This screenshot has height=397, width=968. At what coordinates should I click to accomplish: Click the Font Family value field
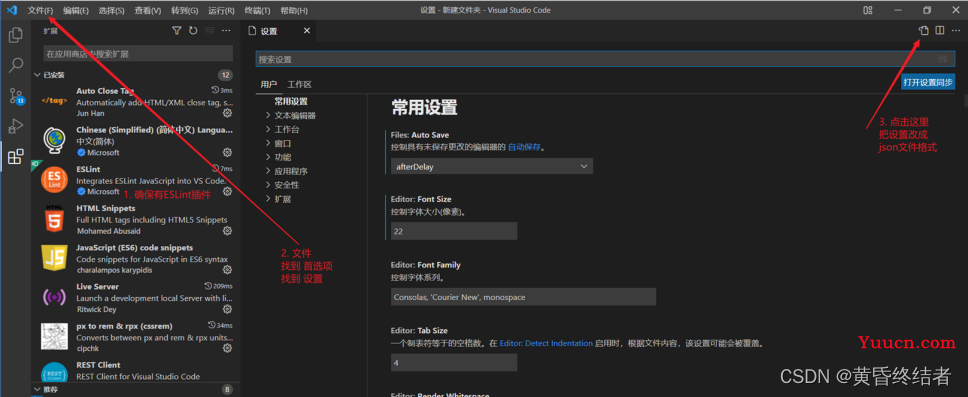523,297
